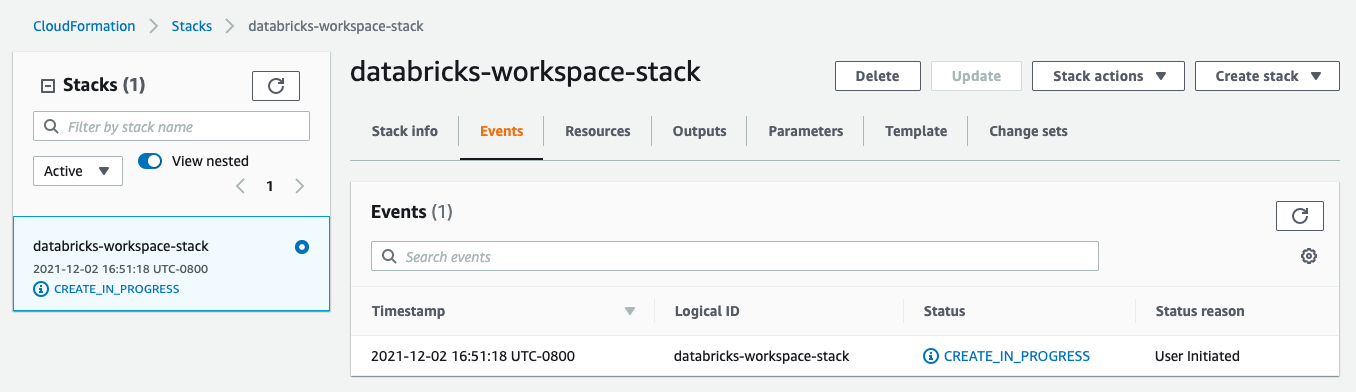1356x392 pixels.
Task: Toggle the View nested switch
Action: click(x=150, y=161)
